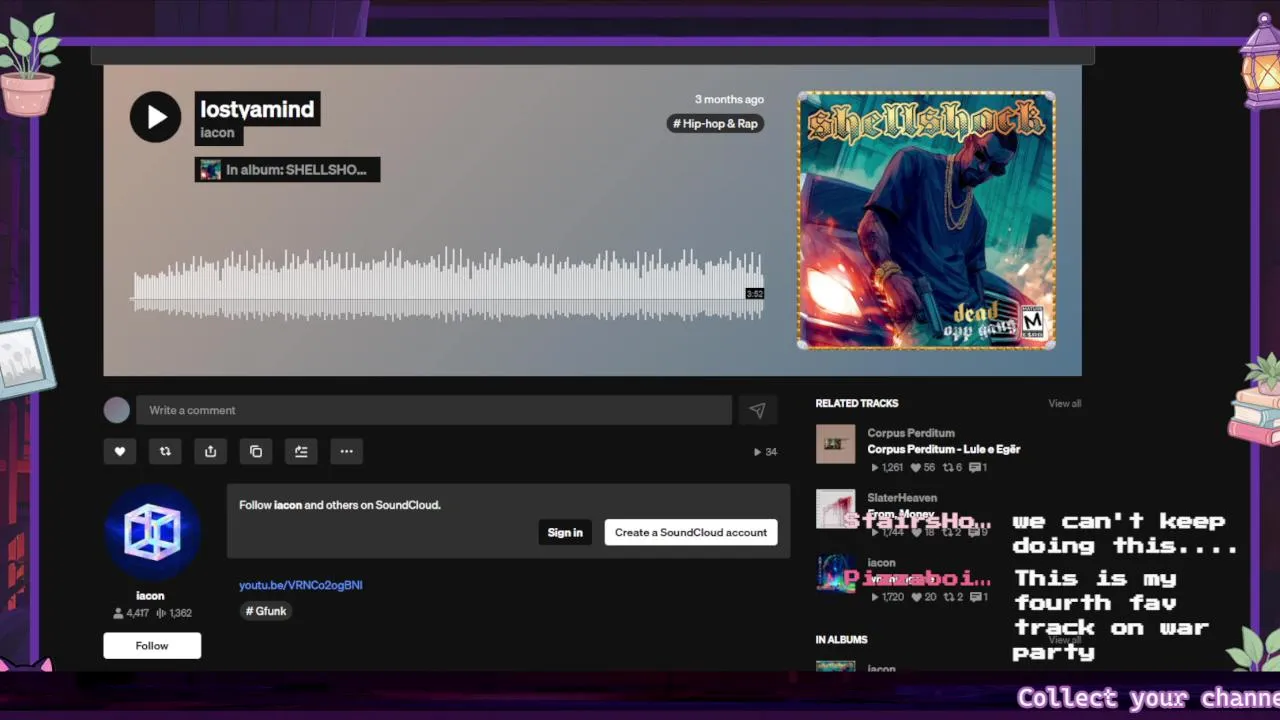
Task: Click the user avatar beside comment box
Action: (117, 410)
